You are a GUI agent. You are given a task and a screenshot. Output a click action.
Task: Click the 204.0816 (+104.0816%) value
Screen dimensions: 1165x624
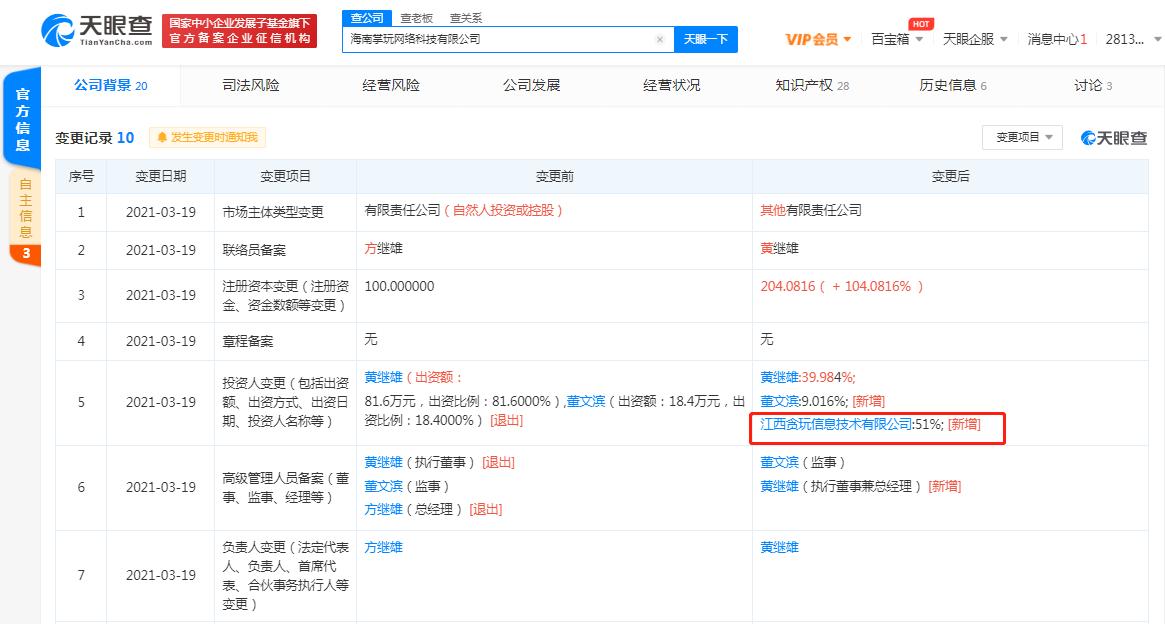842,286
